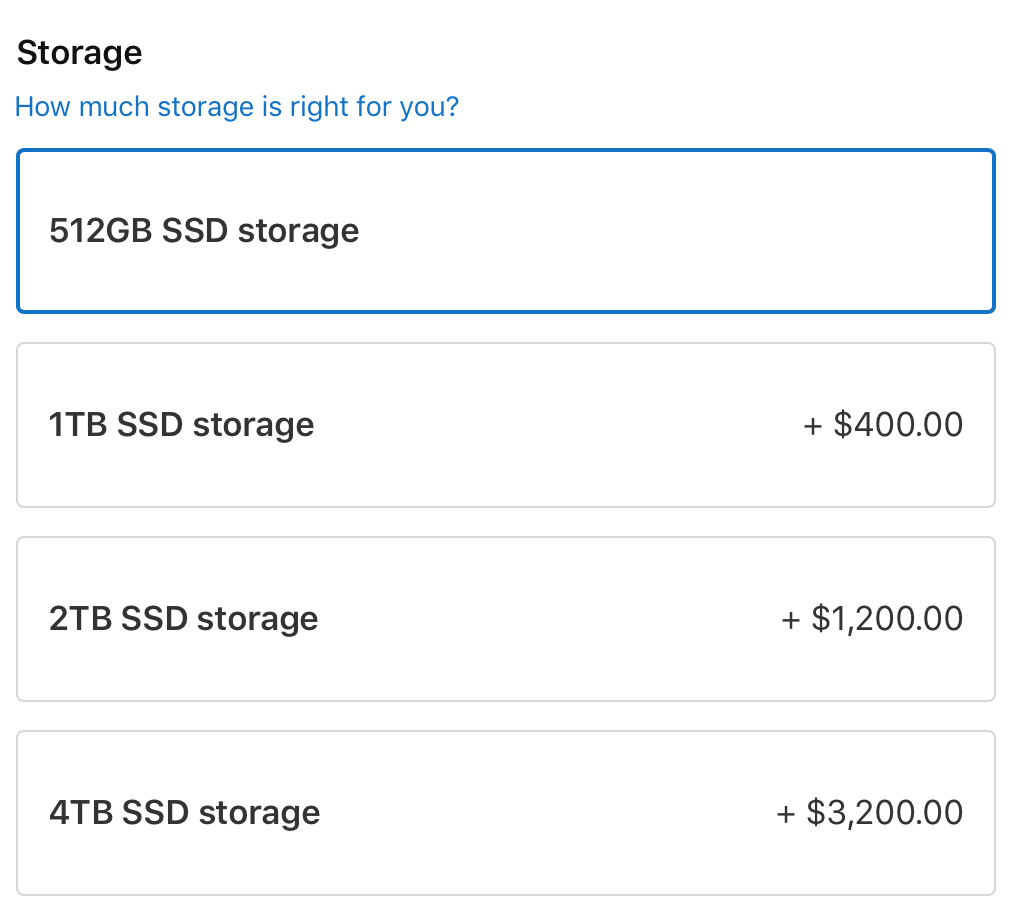
Task: Click empty area inside the 4TB card
Action: pyautogui.click(x=550, y=812)
